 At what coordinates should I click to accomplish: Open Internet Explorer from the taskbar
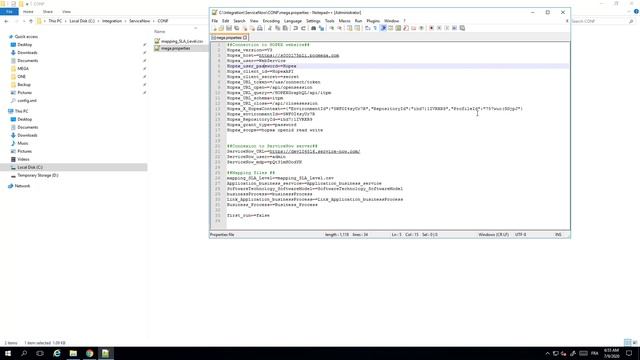tap(57, 353)
